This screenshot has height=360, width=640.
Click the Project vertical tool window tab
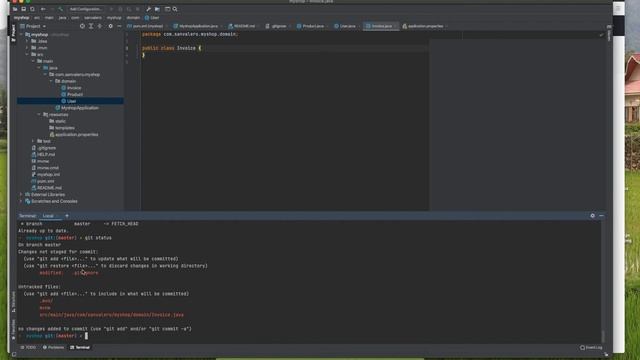(13, 33)
